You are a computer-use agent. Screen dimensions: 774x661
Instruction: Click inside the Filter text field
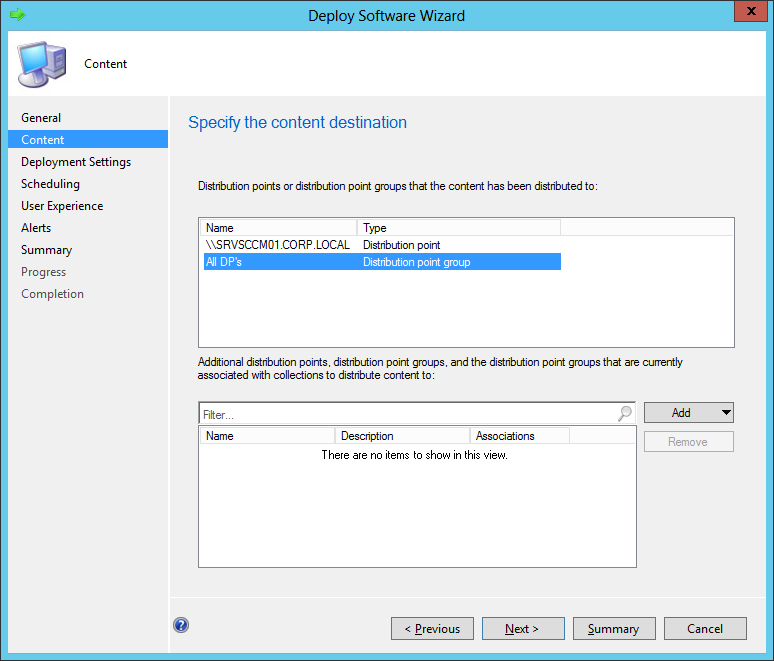coord(405,414)
